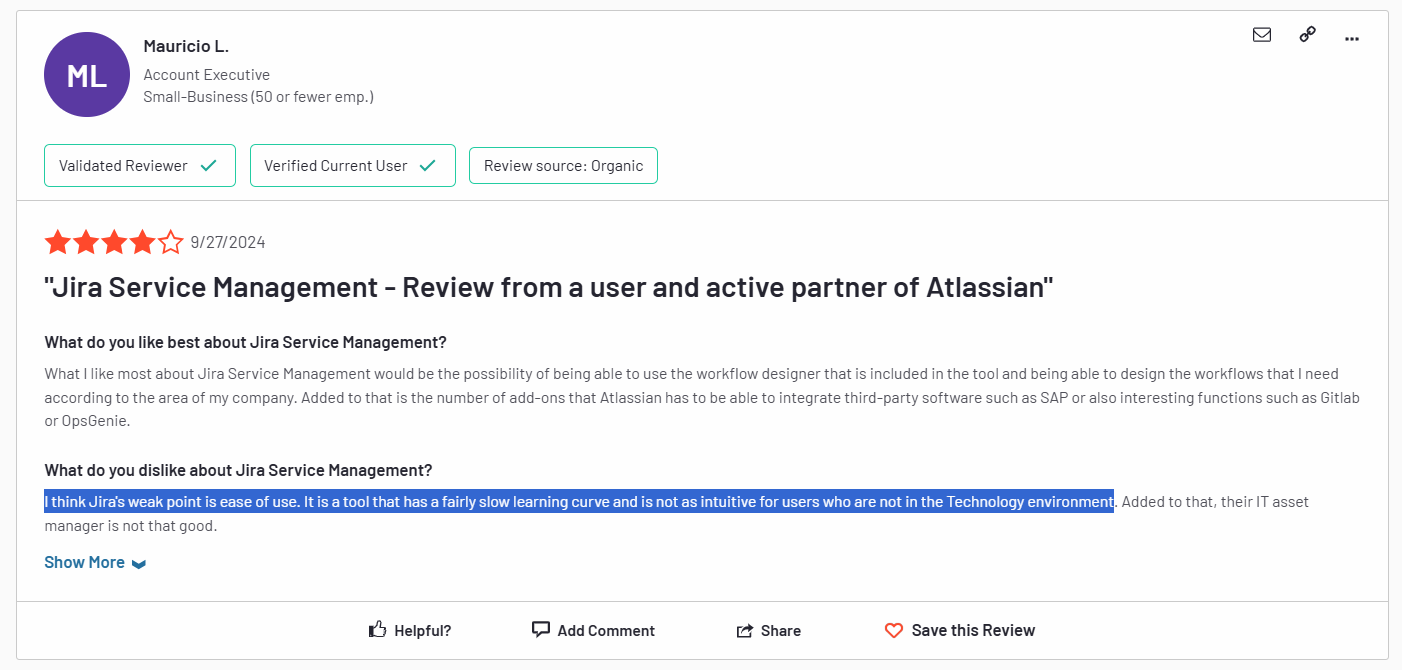Click the blue highlighted dislike text
This screenshot has width=1402, height=670.
(x=578, y=501)
